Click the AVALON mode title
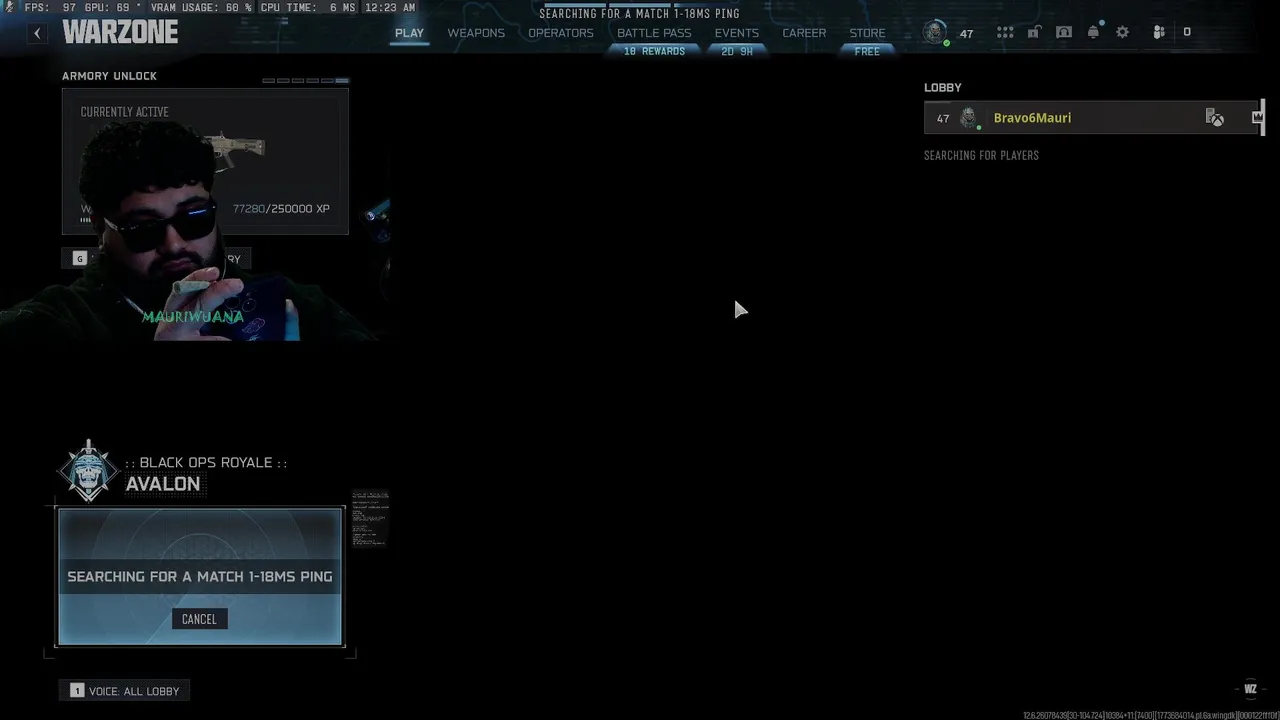Viewport: 1280px width, 720px height. point(163,484)
